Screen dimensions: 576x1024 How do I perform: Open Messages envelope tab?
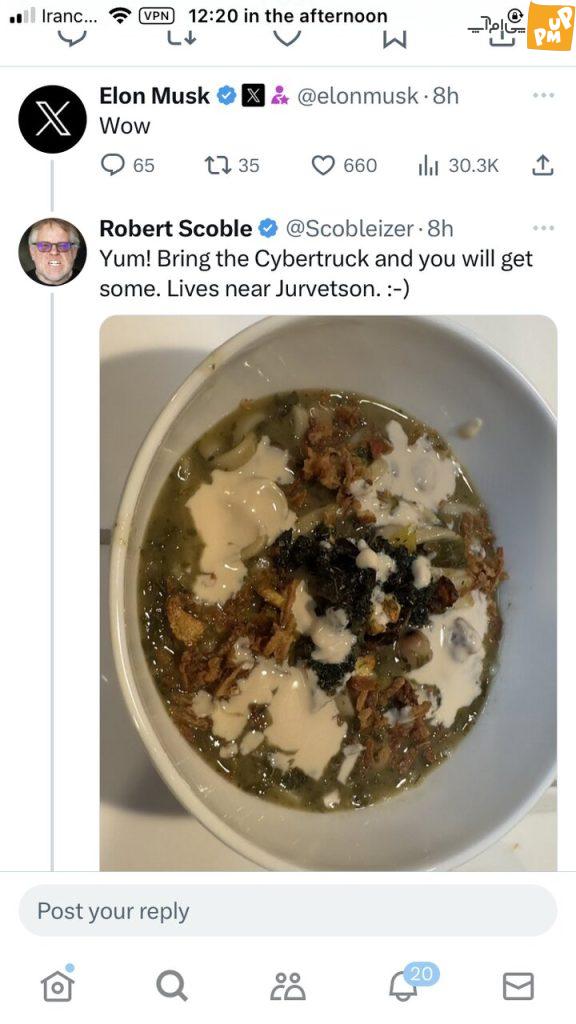point(519,986)
